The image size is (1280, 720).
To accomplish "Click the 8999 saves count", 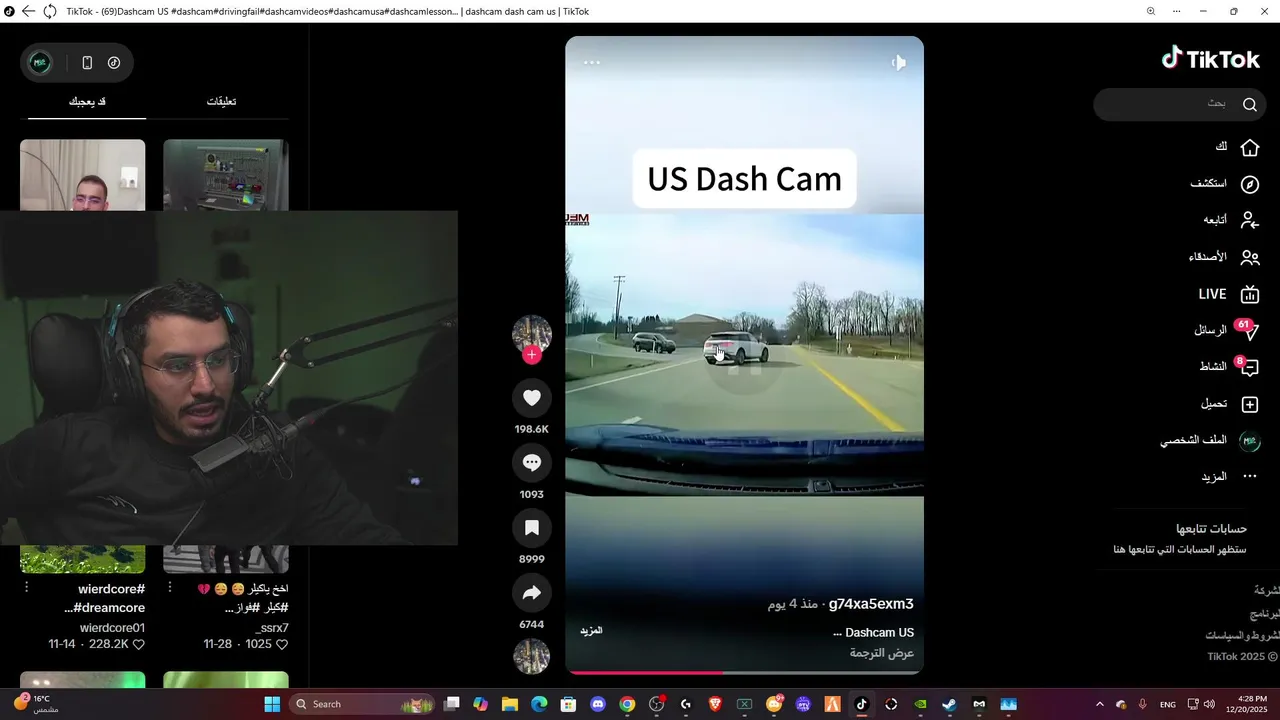I will click(x=532, y=560).
